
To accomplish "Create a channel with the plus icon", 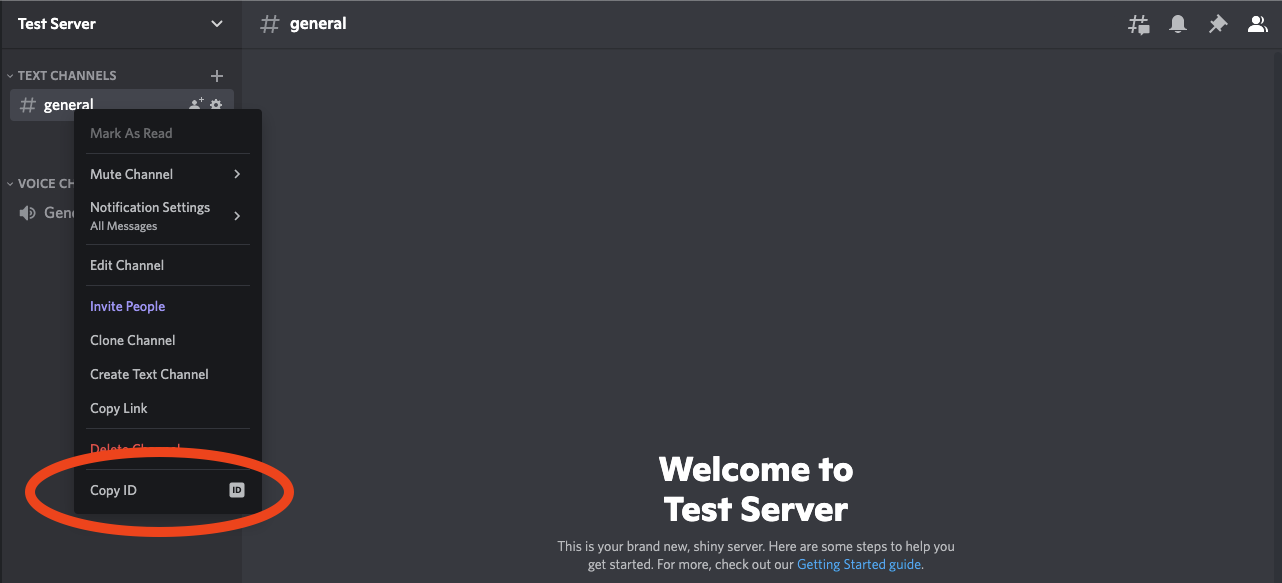I will tap(217, 75).
